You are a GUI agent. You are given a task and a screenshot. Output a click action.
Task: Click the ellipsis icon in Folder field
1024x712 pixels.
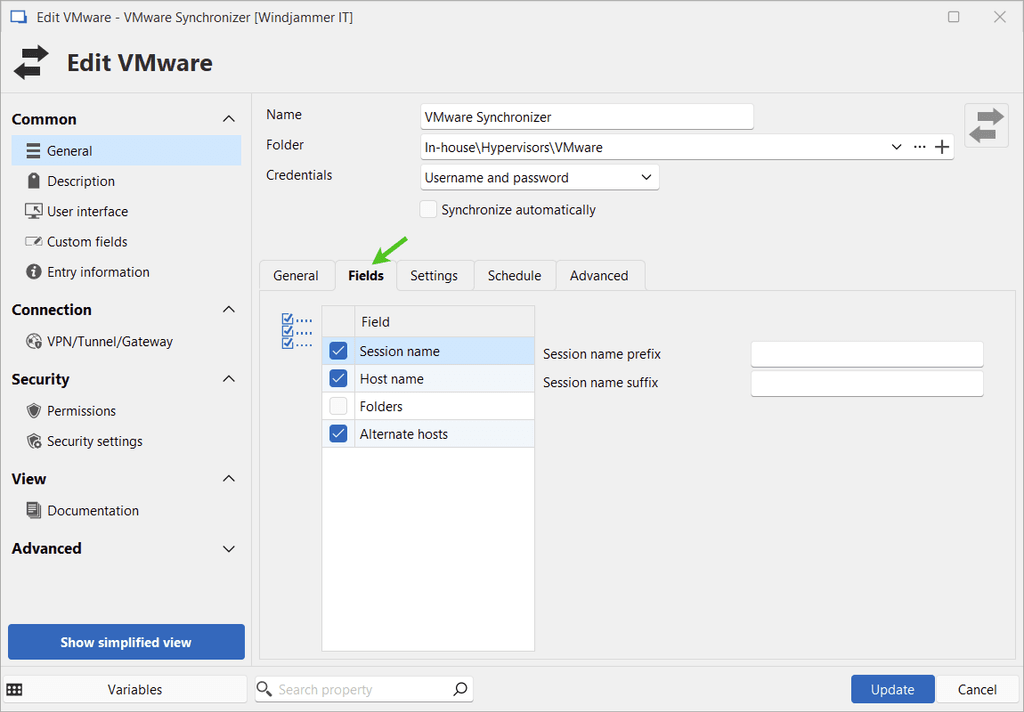coord(920,147)
